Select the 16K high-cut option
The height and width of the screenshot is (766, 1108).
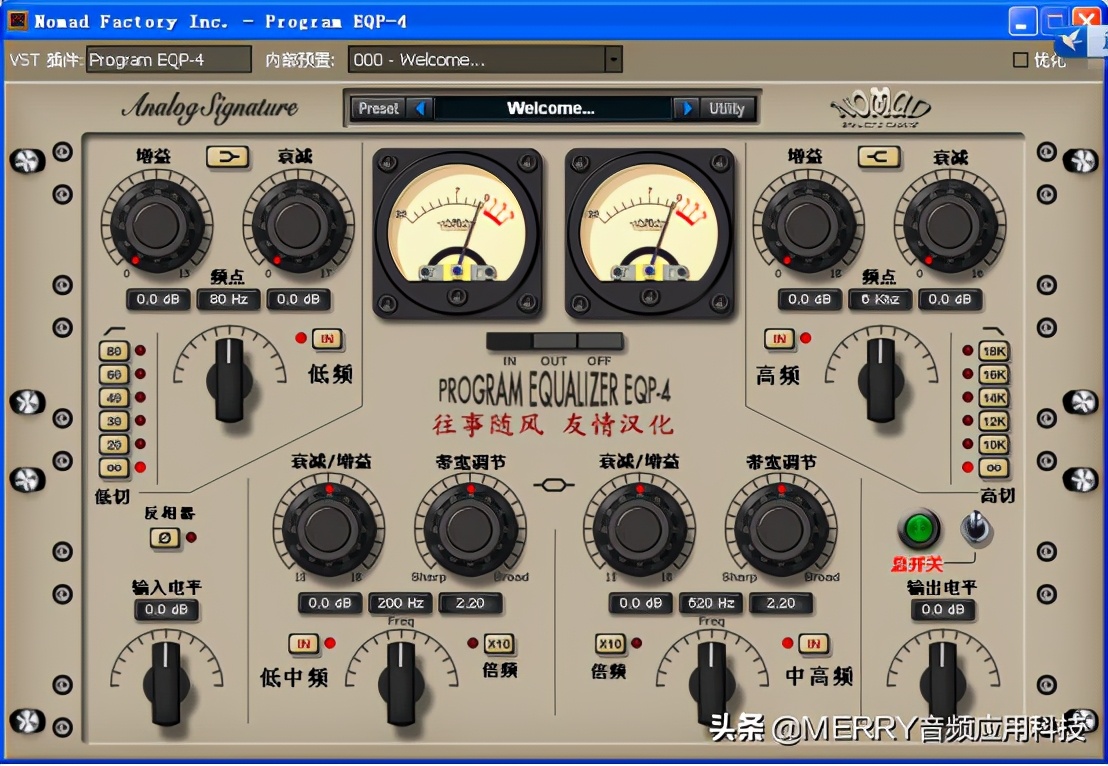pos(994,374)
